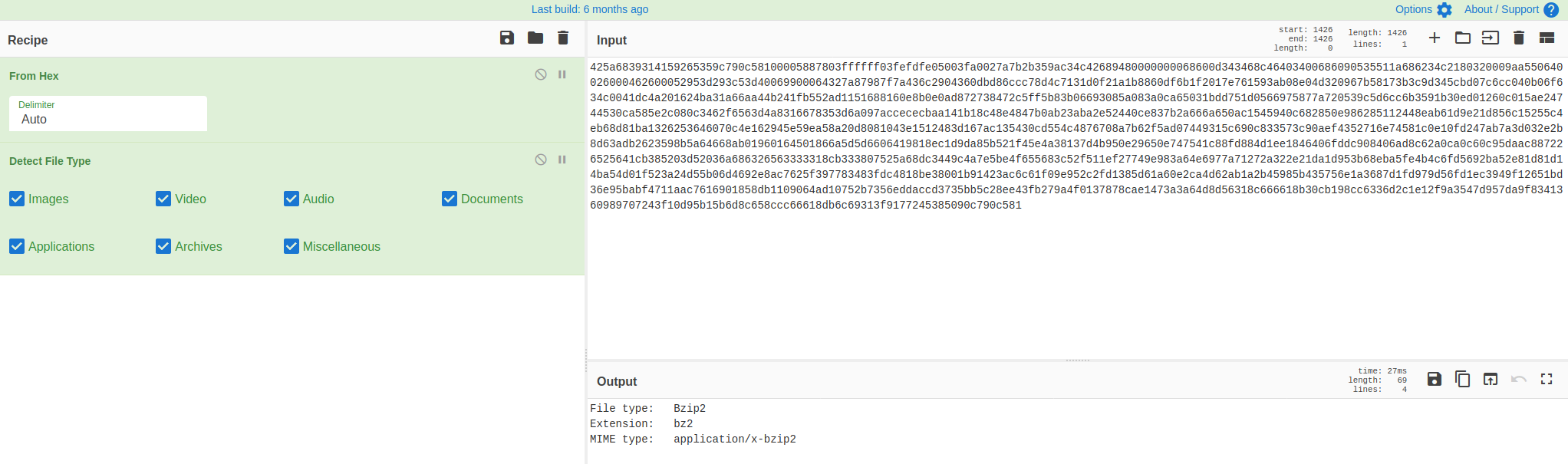Clear the input with trash icon
Viewport: 1568px width, 464px height.
pos(1518,38)
